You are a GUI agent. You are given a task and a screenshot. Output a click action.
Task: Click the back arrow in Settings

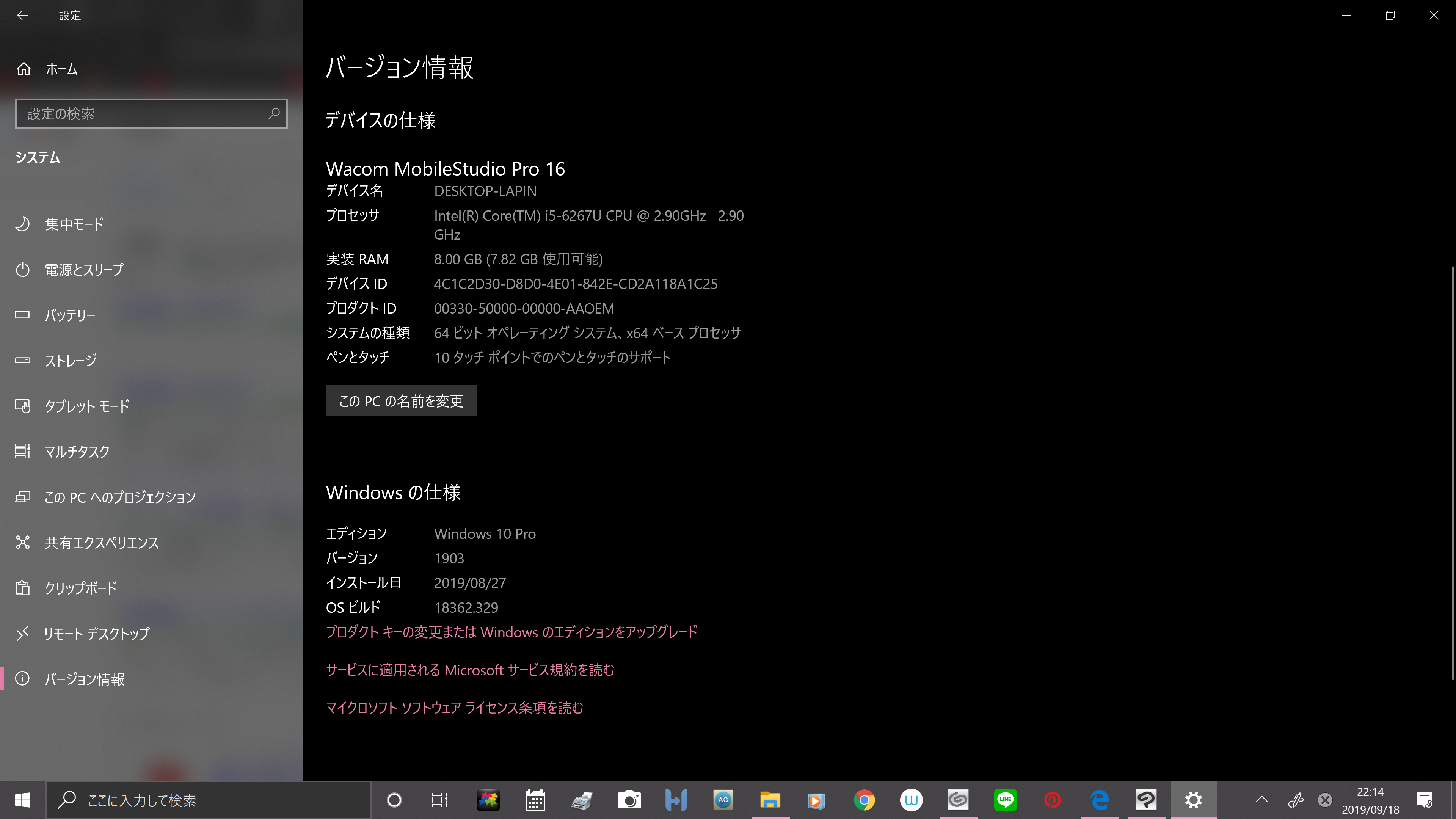pos(23,15)
